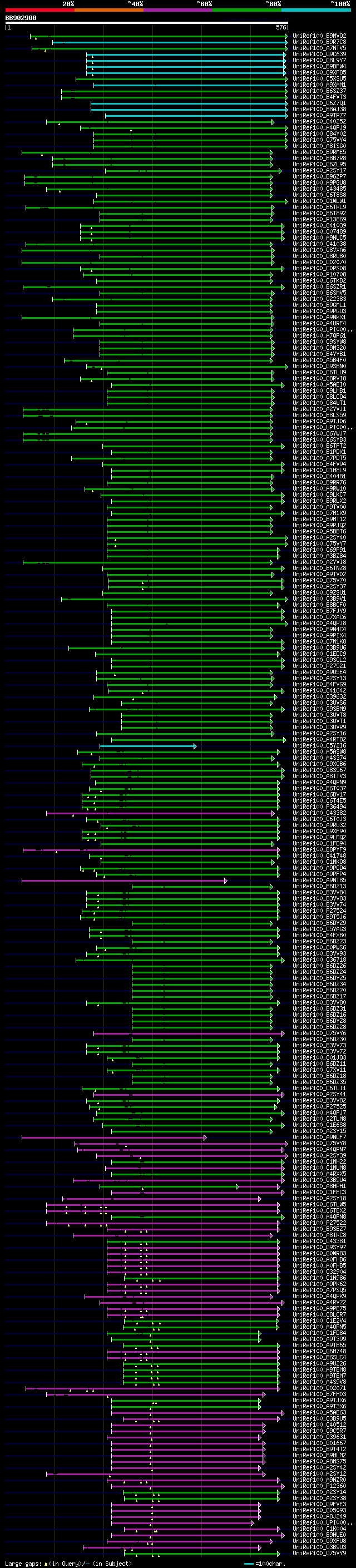Select the UniRef100_Q6H748 label
This screenshot has width=356, height=1568.
(x=319, y=1351)
